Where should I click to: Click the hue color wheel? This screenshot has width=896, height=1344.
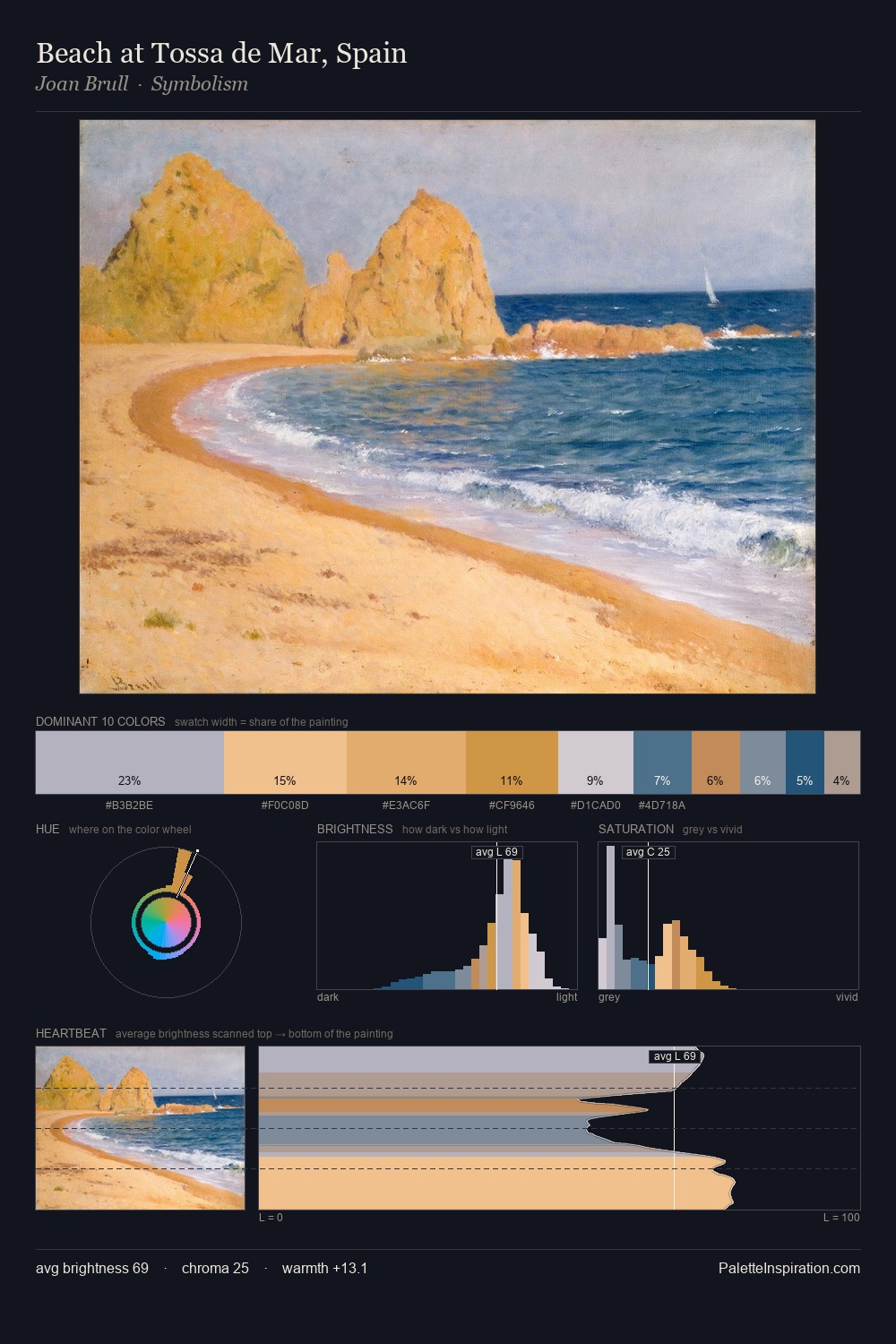[166, 922]
